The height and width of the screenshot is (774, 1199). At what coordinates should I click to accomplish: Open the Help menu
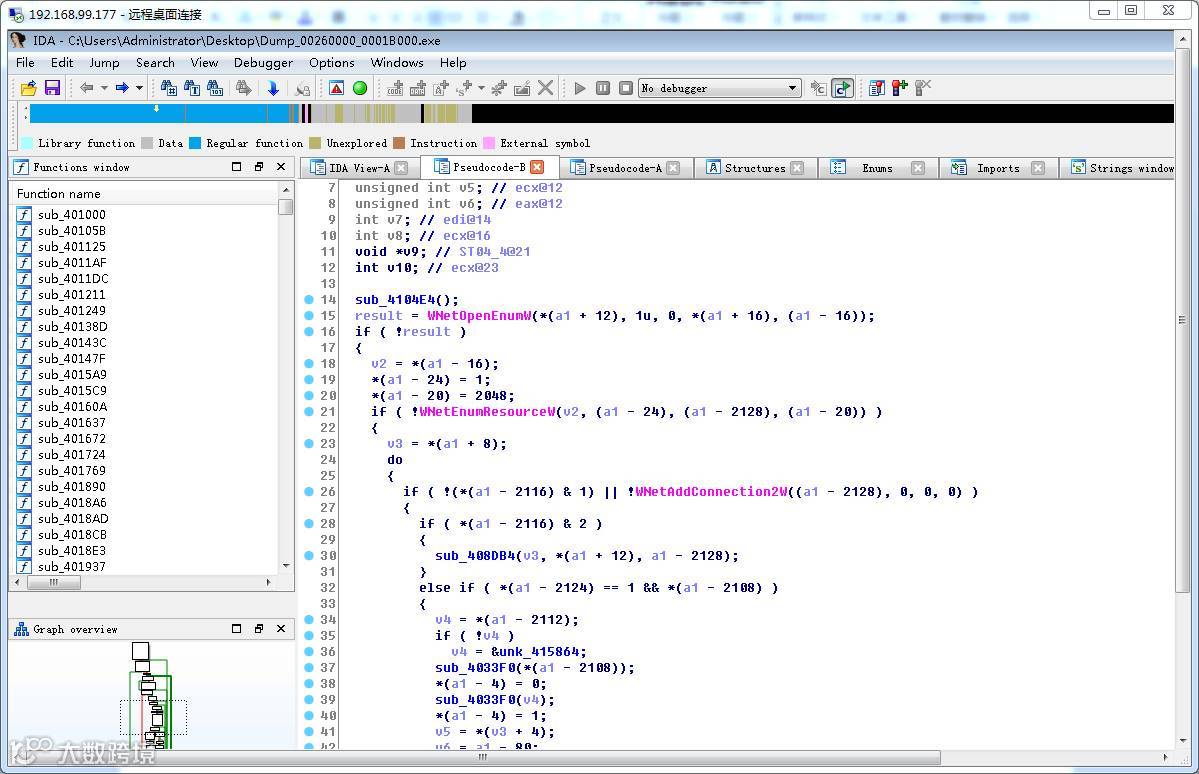click(453, 63)
